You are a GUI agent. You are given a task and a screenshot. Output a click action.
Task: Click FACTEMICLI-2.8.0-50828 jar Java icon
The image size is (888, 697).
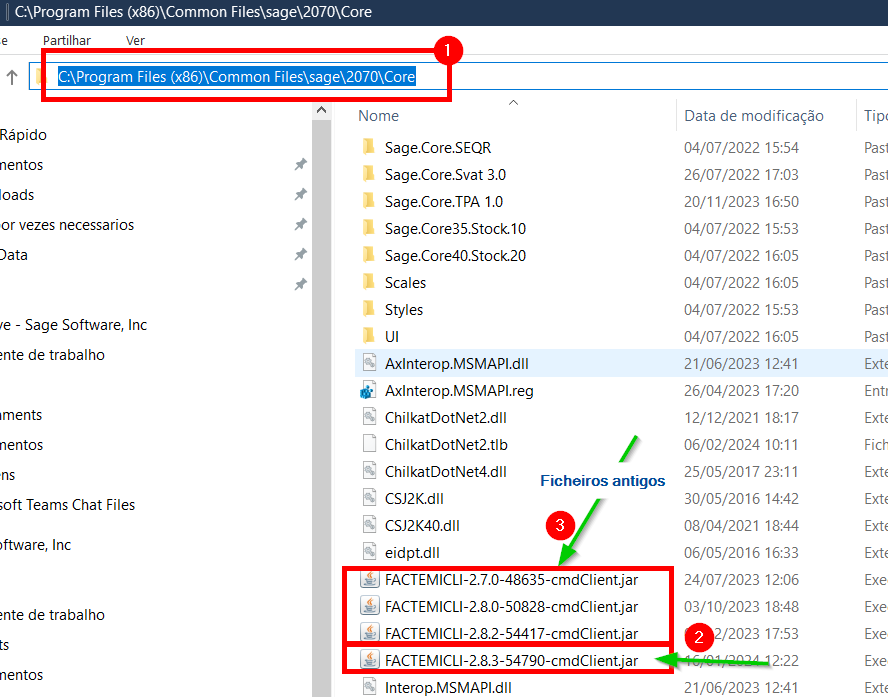(370, 606)
